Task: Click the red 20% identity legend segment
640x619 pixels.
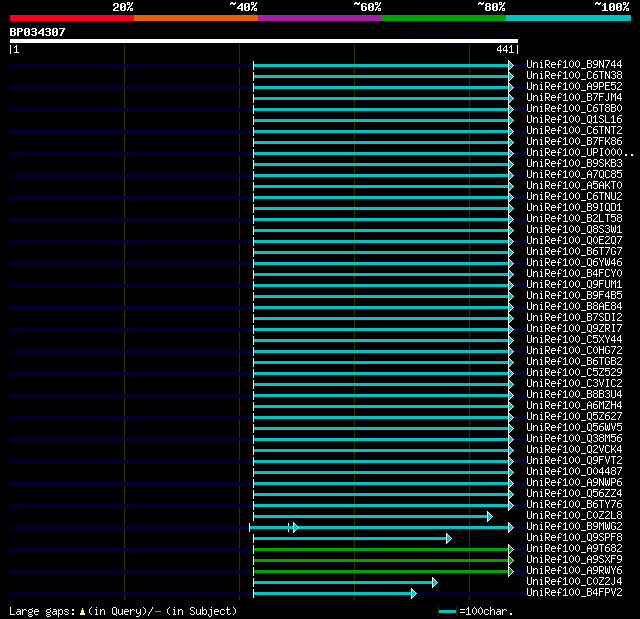Action: [x=72, y=18]
